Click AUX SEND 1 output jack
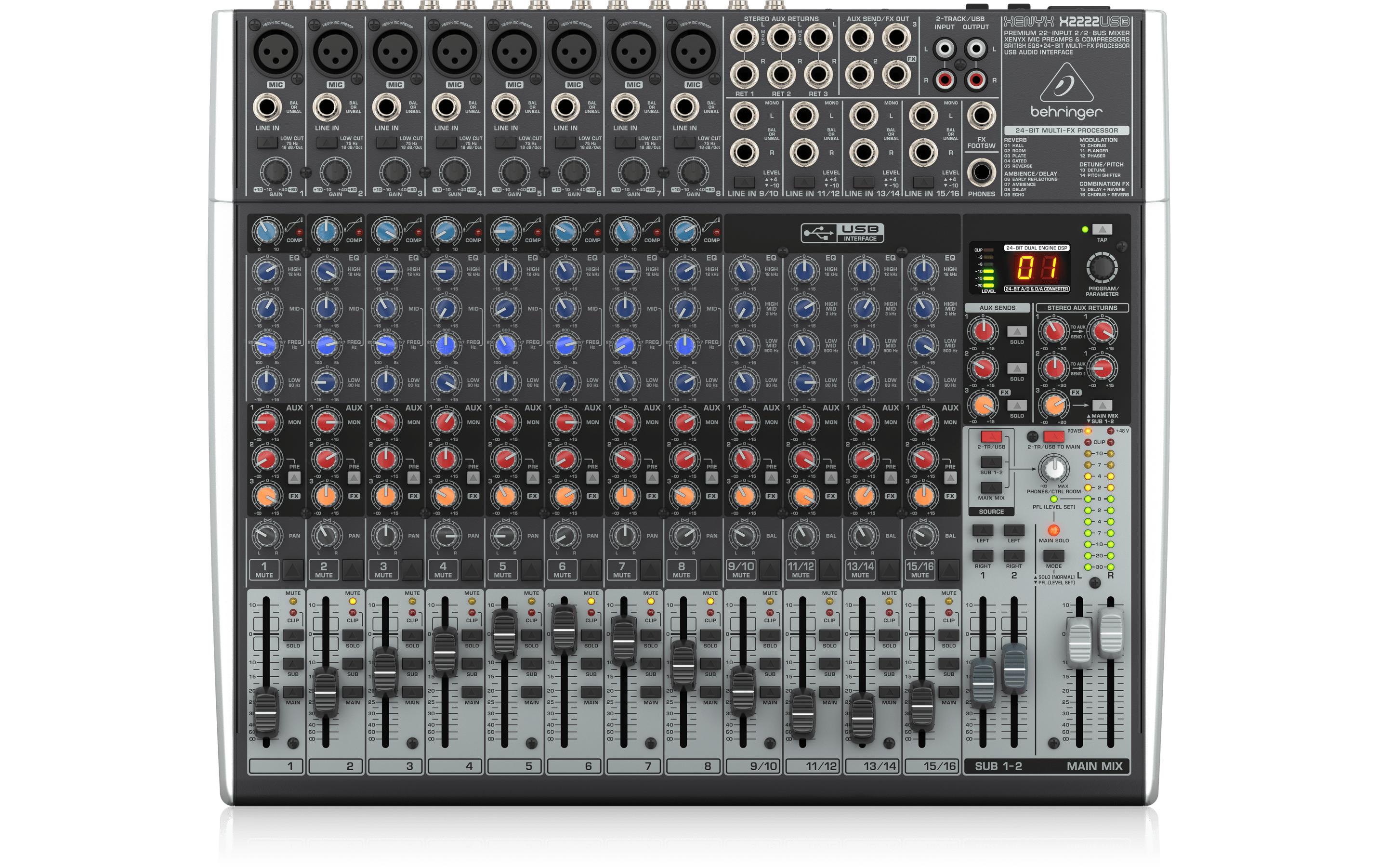Viewport: 1379px width, 868px height. tap(859, 39)
